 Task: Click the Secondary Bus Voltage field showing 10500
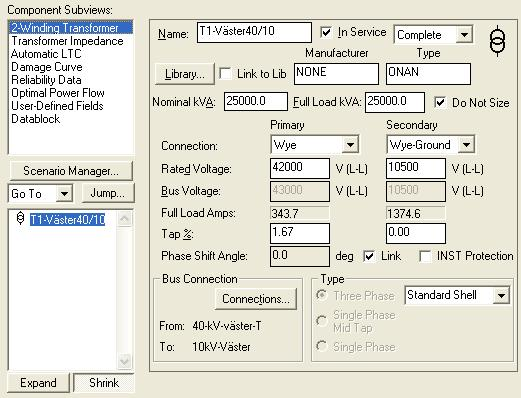[416, 191]
